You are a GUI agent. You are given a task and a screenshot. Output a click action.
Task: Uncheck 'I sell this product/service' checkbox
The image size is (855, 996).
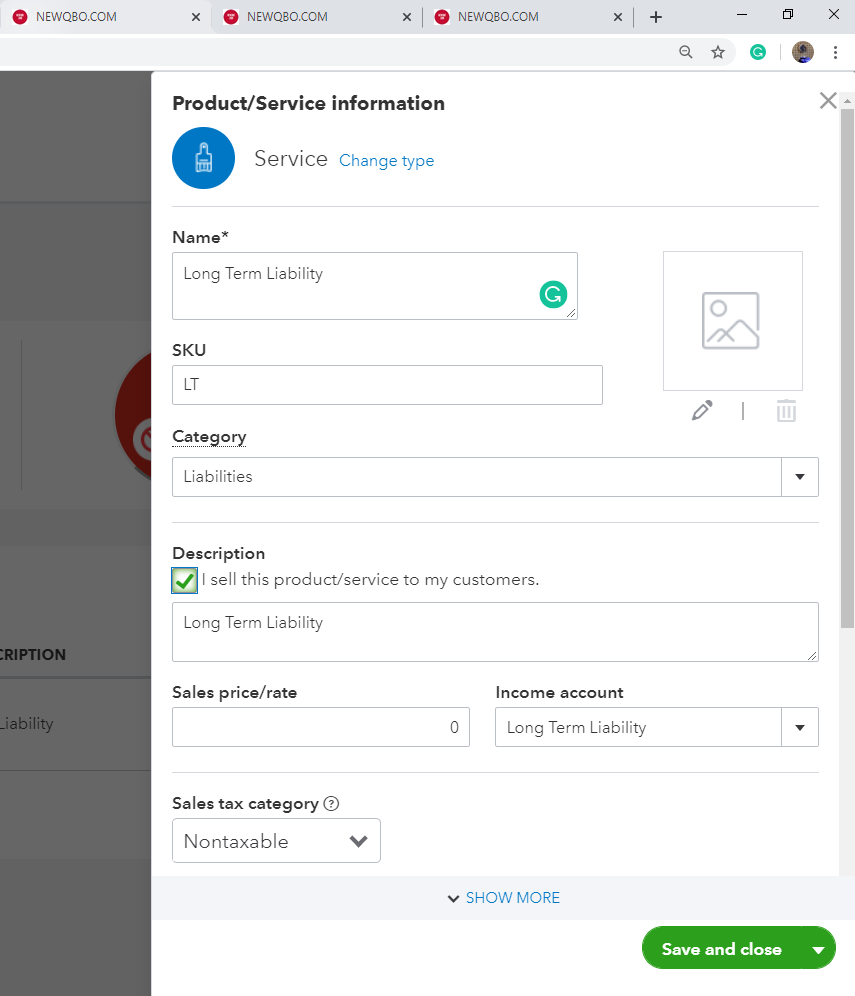[184, 580]
